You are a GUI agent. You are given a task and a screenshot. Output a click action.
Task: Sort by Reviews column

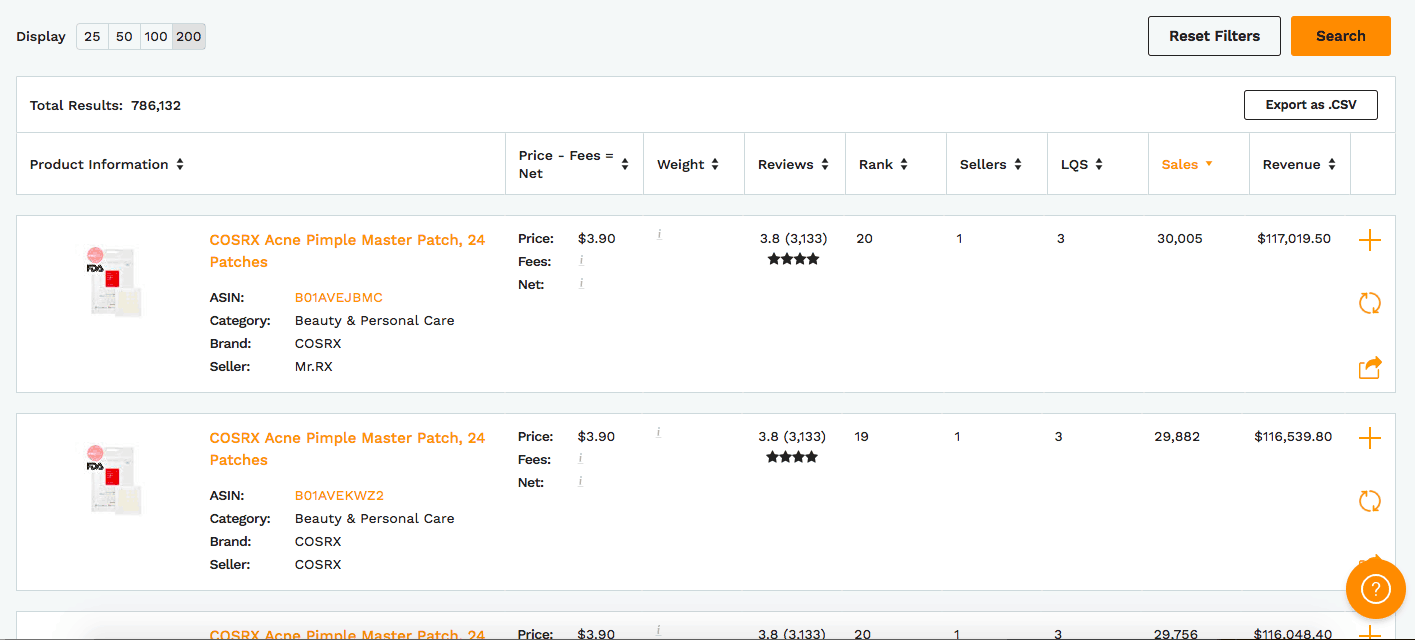793,164
